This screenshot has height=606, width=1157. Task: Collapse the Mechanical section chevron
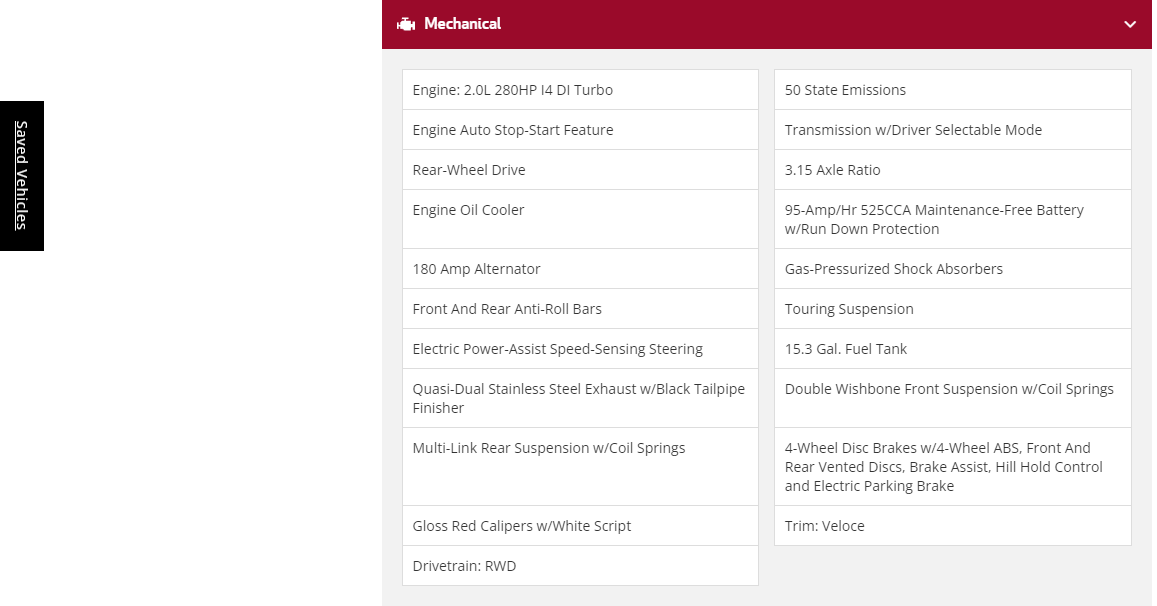coord(1129,24)
